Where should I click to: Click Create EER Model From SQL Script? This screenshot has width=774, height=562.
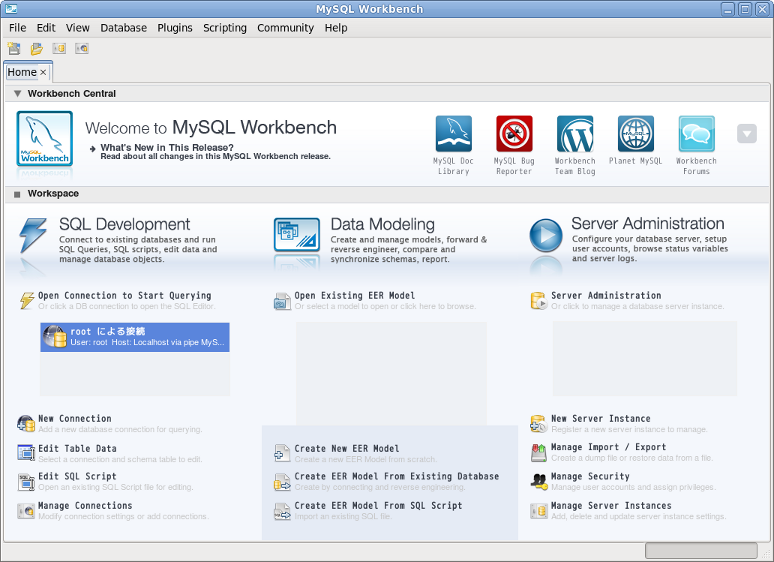(x=379, y=506)
